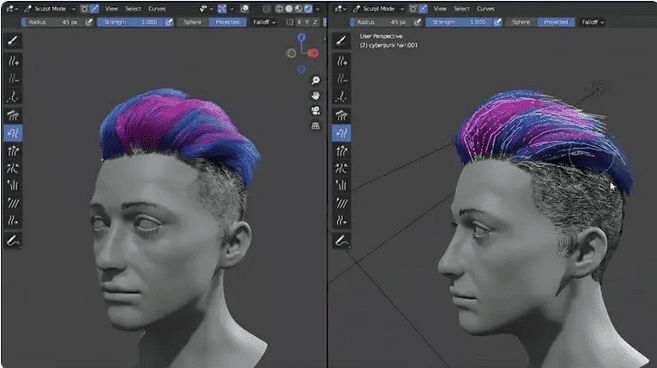Screen dimensions: 657x368
Task: Click the blue Z axis on navigation gizmo
Action: pos(301,38)
